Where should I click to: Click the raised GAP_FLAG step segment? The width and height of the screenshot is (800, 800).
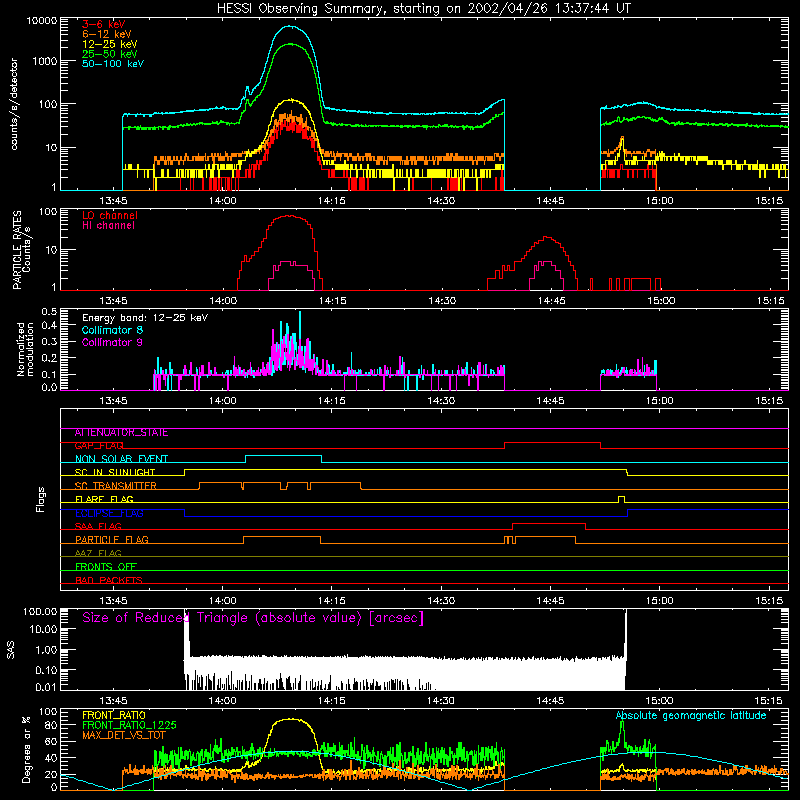[553, 443]
